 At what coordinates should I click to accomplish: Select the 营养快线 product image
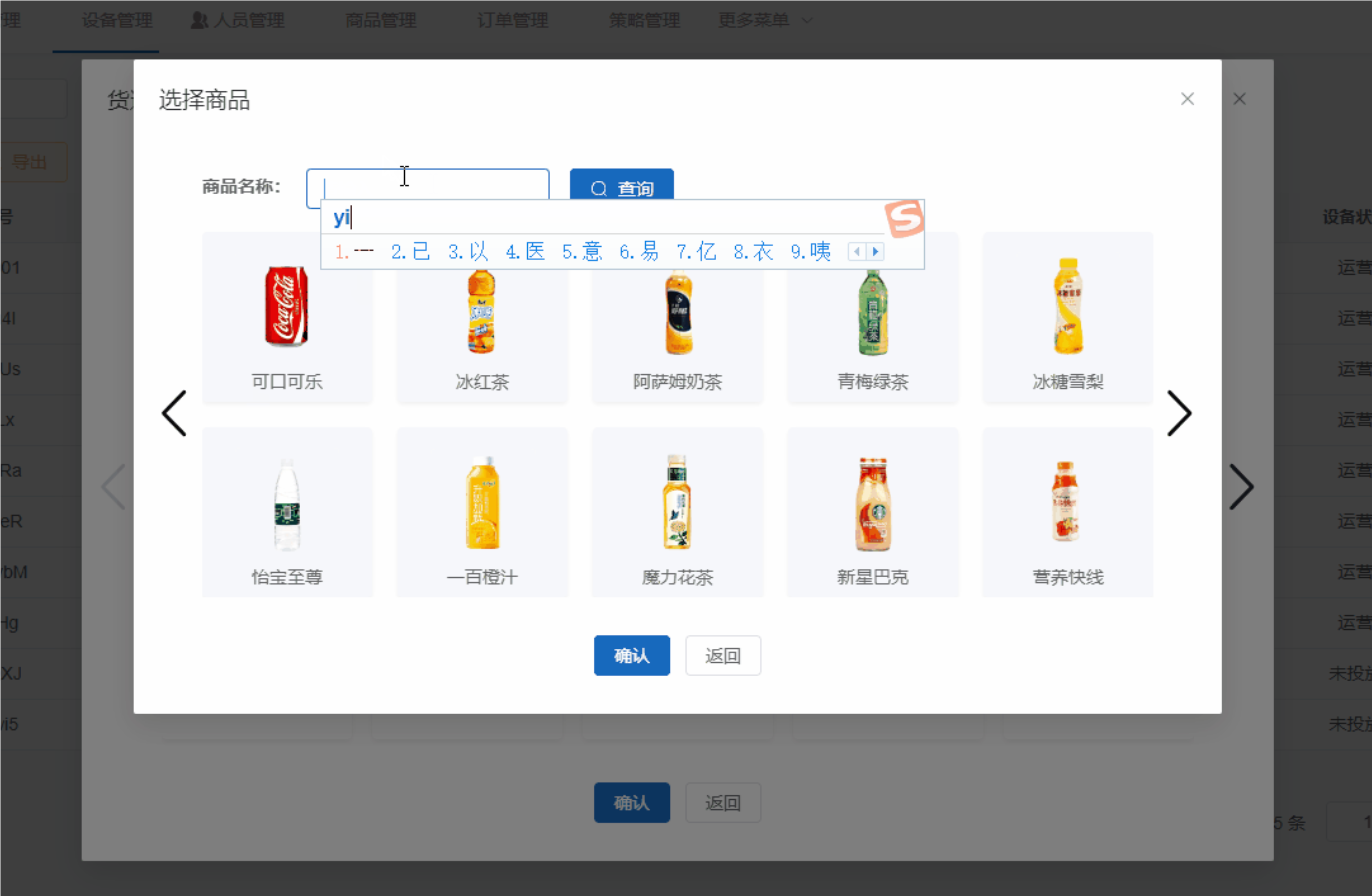tap(1068, 502)
